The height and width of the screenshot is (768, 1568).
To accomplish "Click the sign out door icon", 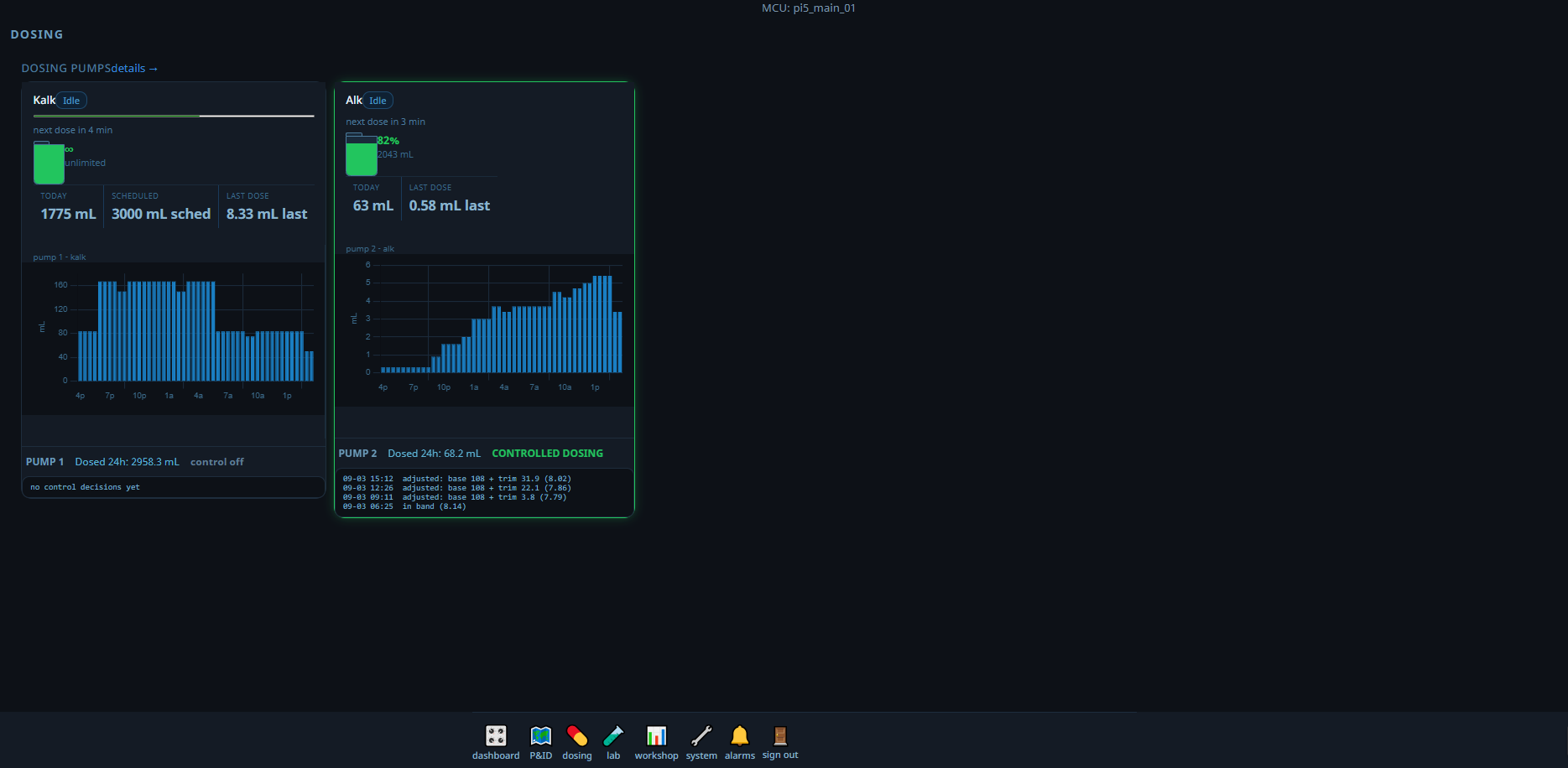I will click(780, 735).
